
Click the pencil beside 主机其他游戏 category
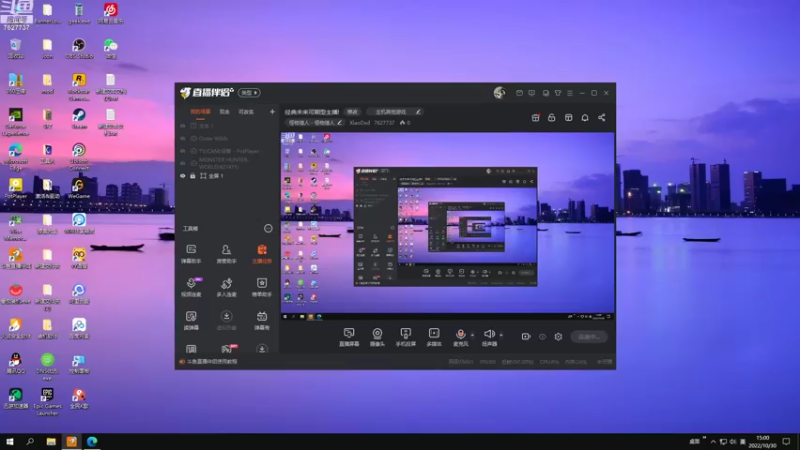point(418,112)
